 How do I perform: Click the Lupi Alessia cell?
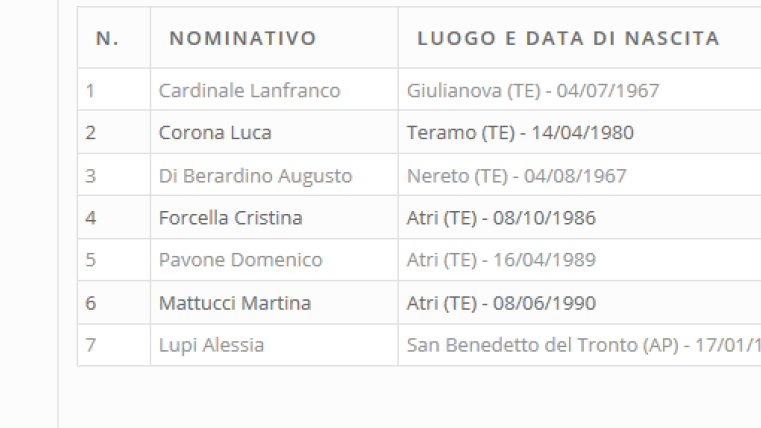point(212,345)
